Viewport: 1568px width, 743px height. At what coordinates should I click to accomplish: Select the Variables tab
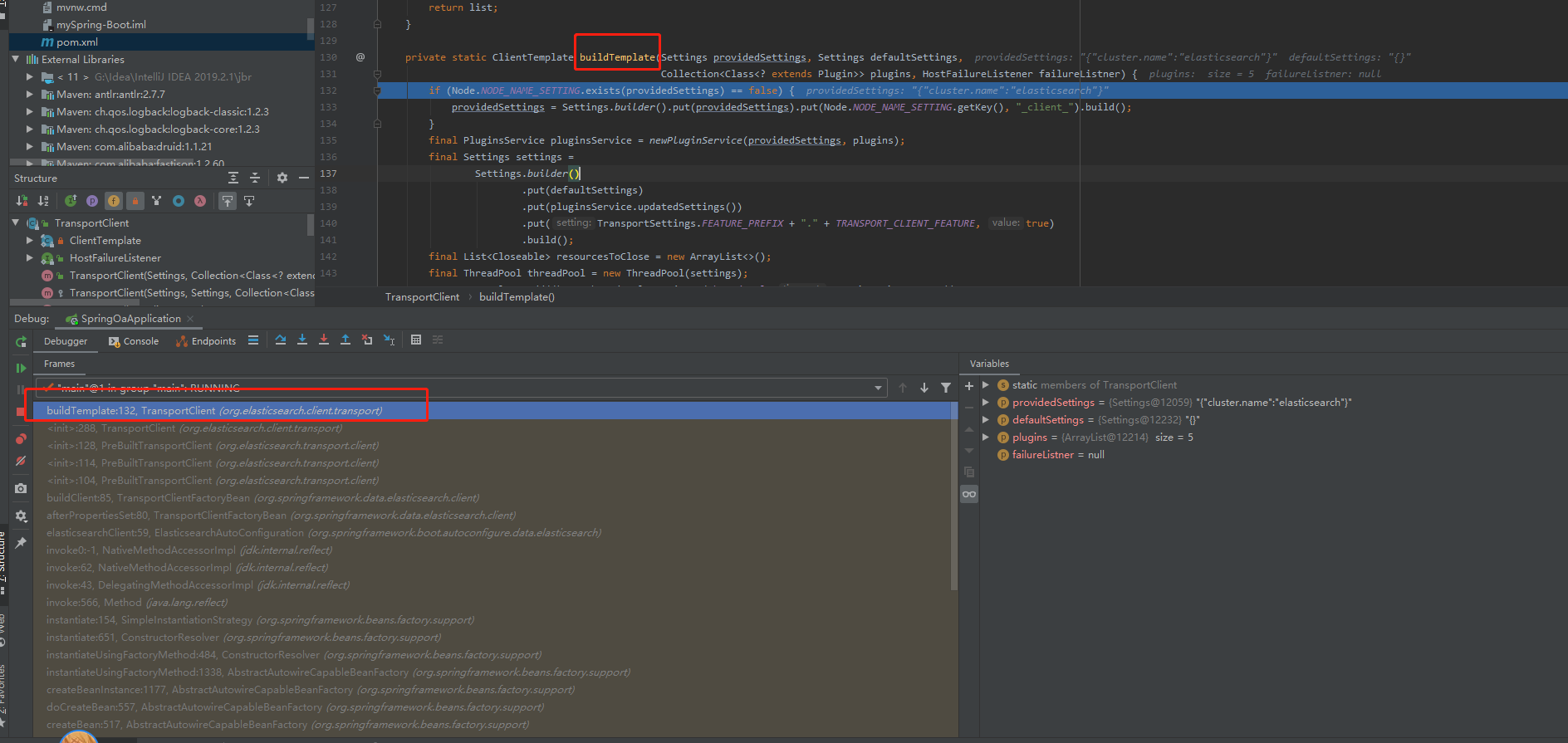[989, 364]
